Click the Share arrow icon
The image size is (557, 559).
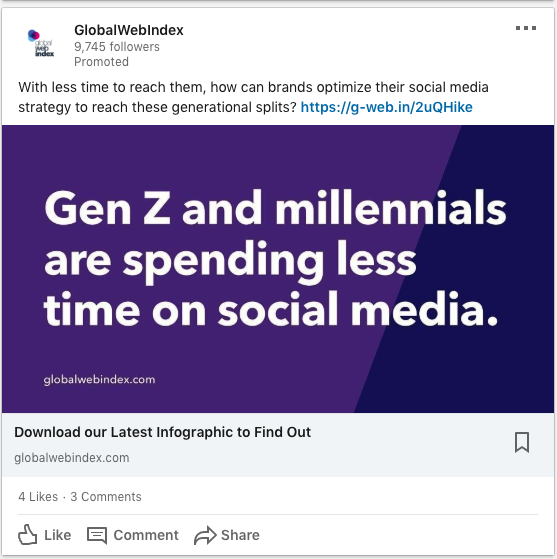pos(205,535)
